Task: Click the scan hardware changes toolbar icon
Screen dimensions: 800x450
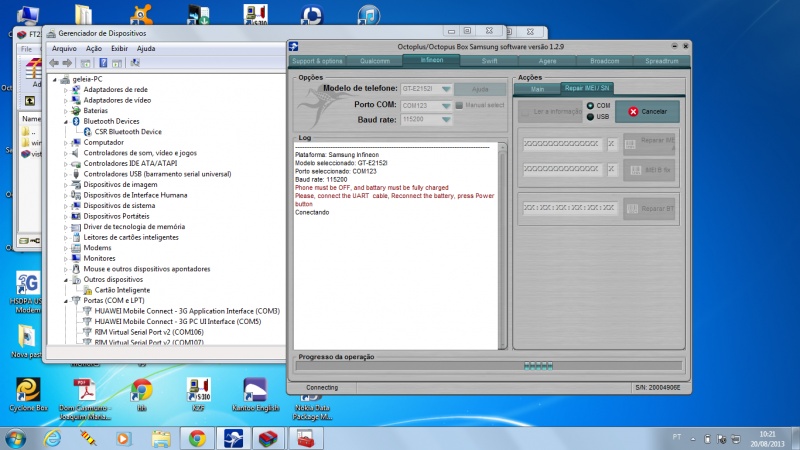Action: pos(135,63)
